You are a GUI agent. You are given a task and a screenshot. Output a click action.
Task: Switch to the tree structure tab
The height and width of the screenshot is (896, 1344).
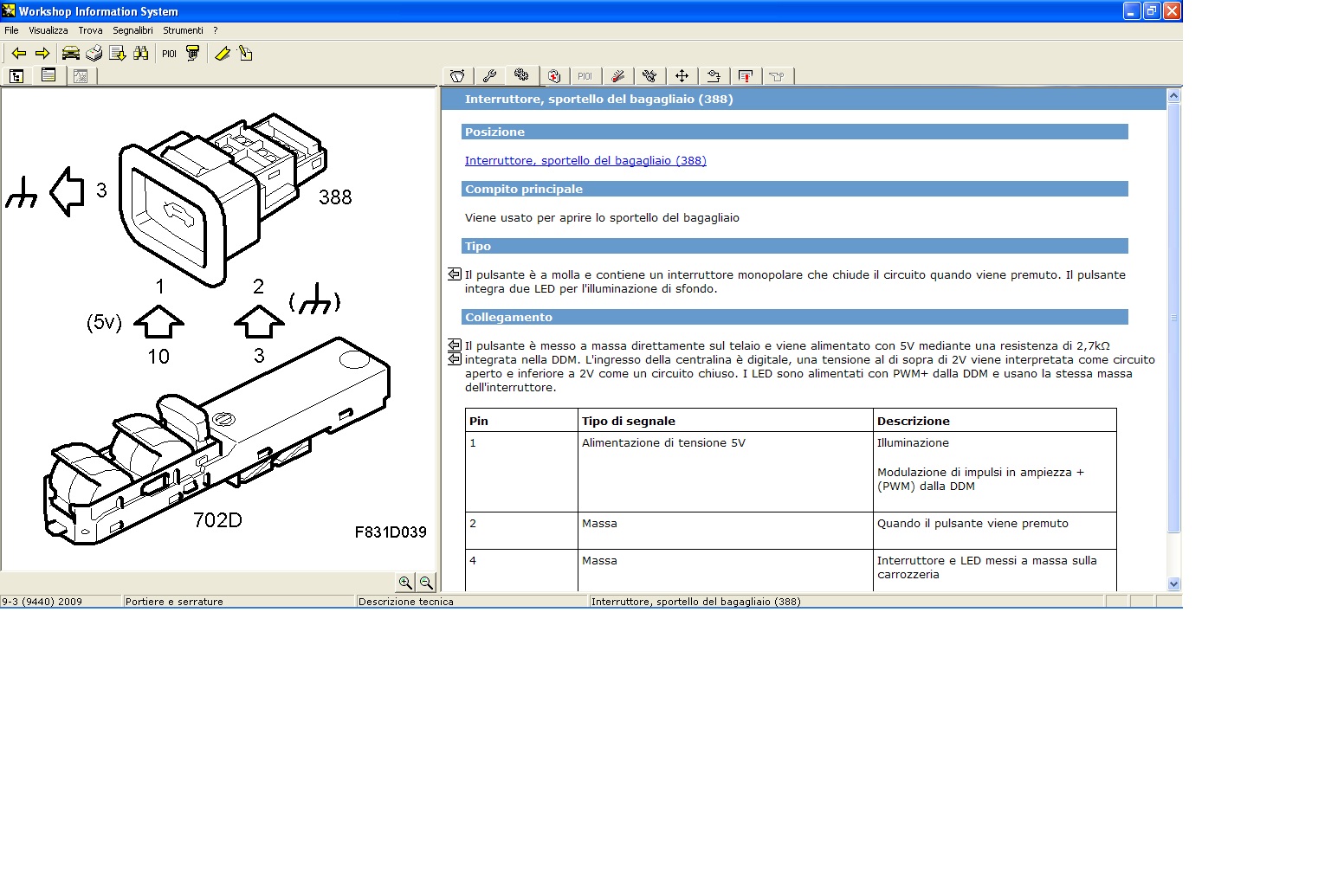click(x=16, y=76)
